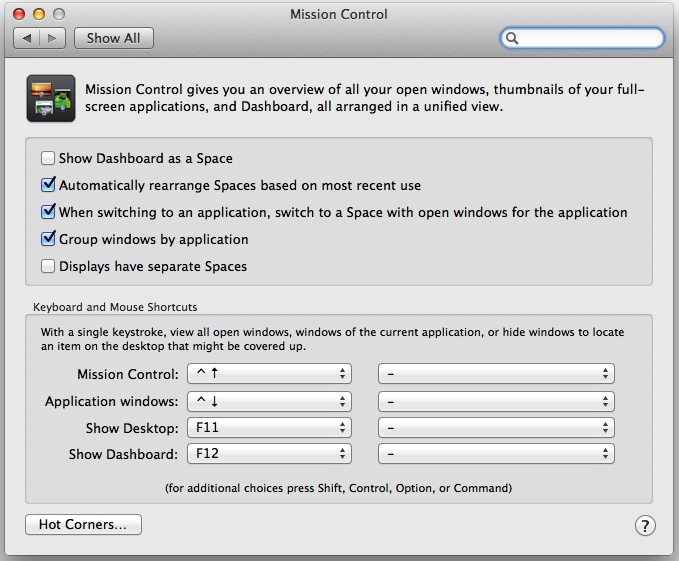Open Hot Corners settings

click(x=83, y=525)
